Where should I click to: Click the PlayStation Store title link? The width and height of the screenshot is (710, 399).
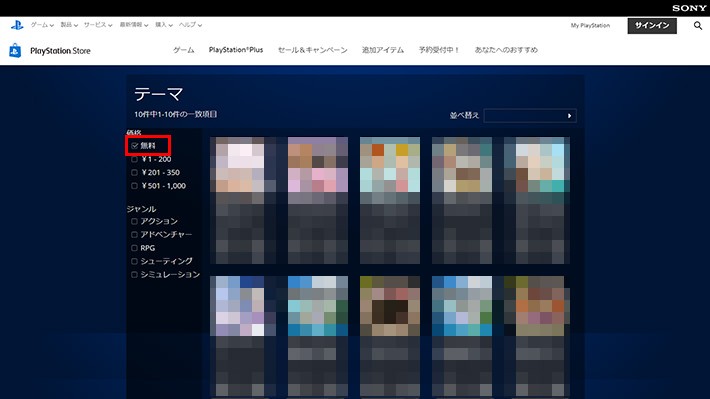(x=60, y=51)
